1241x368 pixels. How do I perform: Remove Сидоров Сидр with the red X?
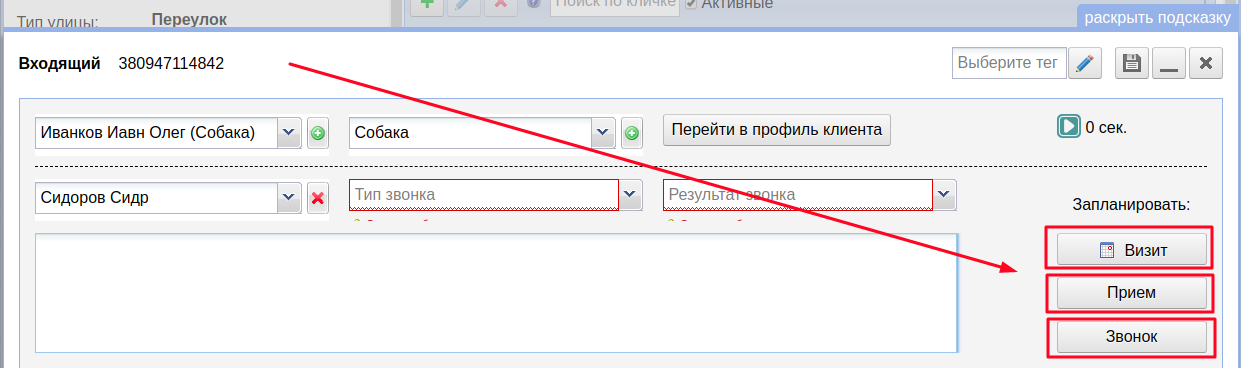pyautogui.click(x=318, y=198)
